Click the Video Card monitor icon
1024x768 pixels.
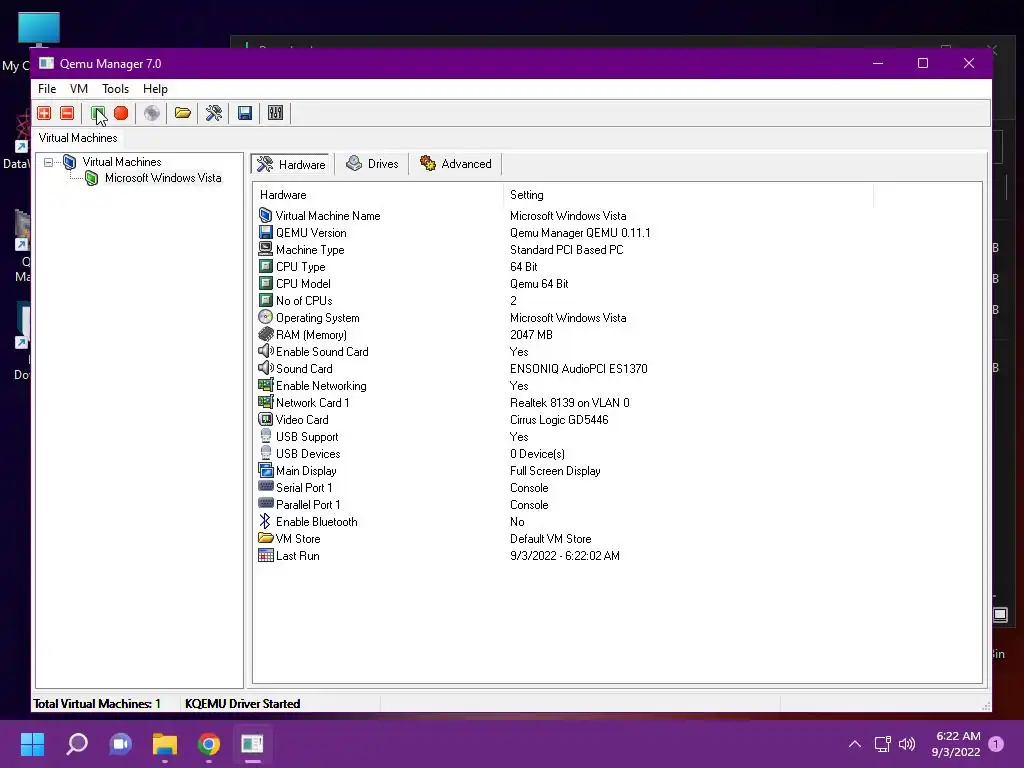tap(265, 419)
